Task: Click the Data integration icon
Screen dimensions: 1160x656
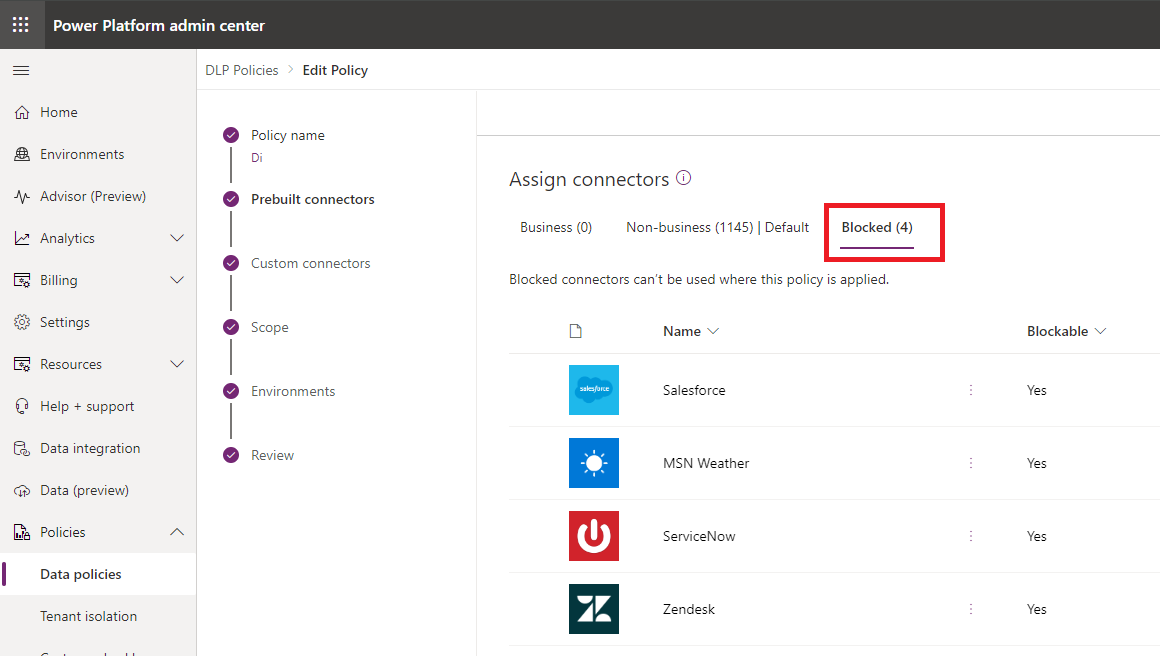Action: pos(22,448)
